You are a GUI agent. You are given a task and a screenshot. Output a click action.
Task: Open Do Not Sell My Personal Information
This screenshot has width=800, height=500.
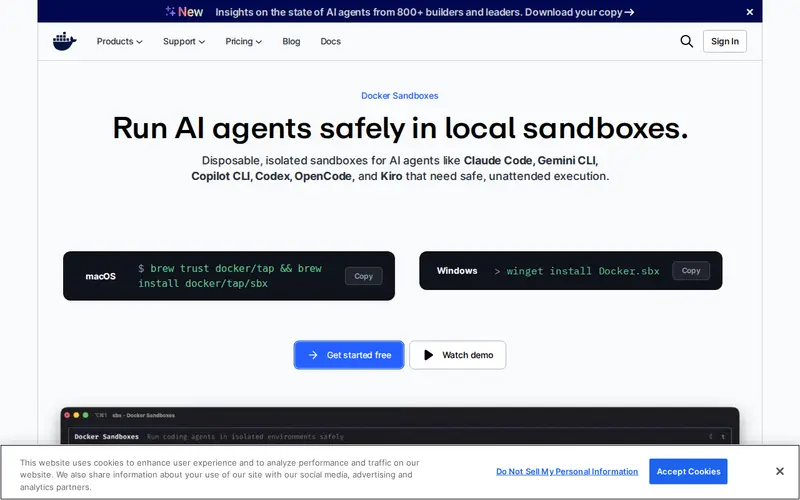pyautogui.click(x=567, y=471)
